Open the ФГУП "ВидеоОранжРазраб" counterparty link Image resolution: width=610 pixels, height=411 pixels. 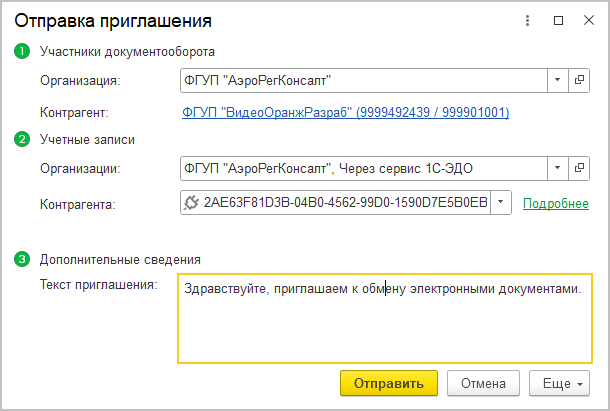coord(346,113)
